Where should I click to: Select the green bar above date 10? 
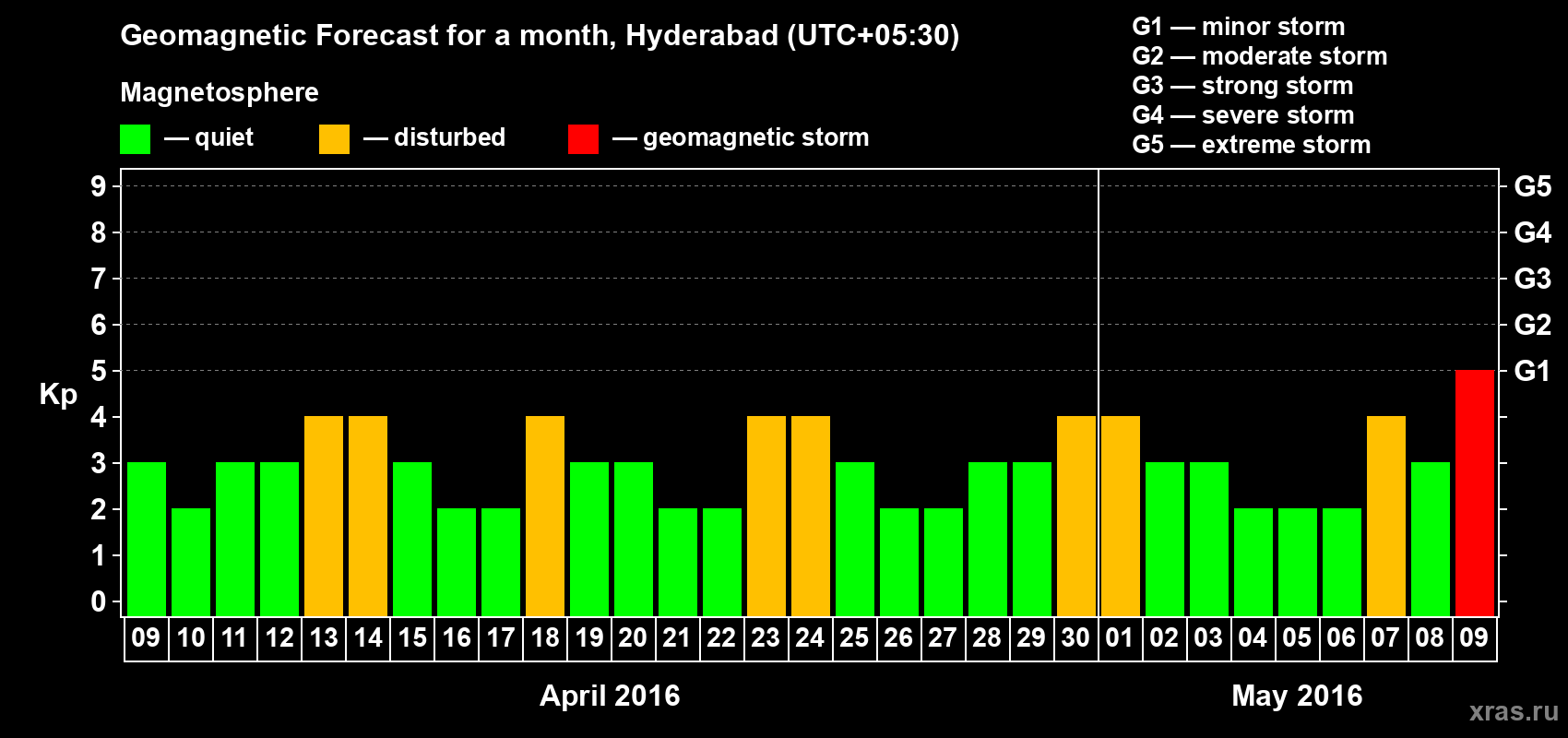pos(191,562)
